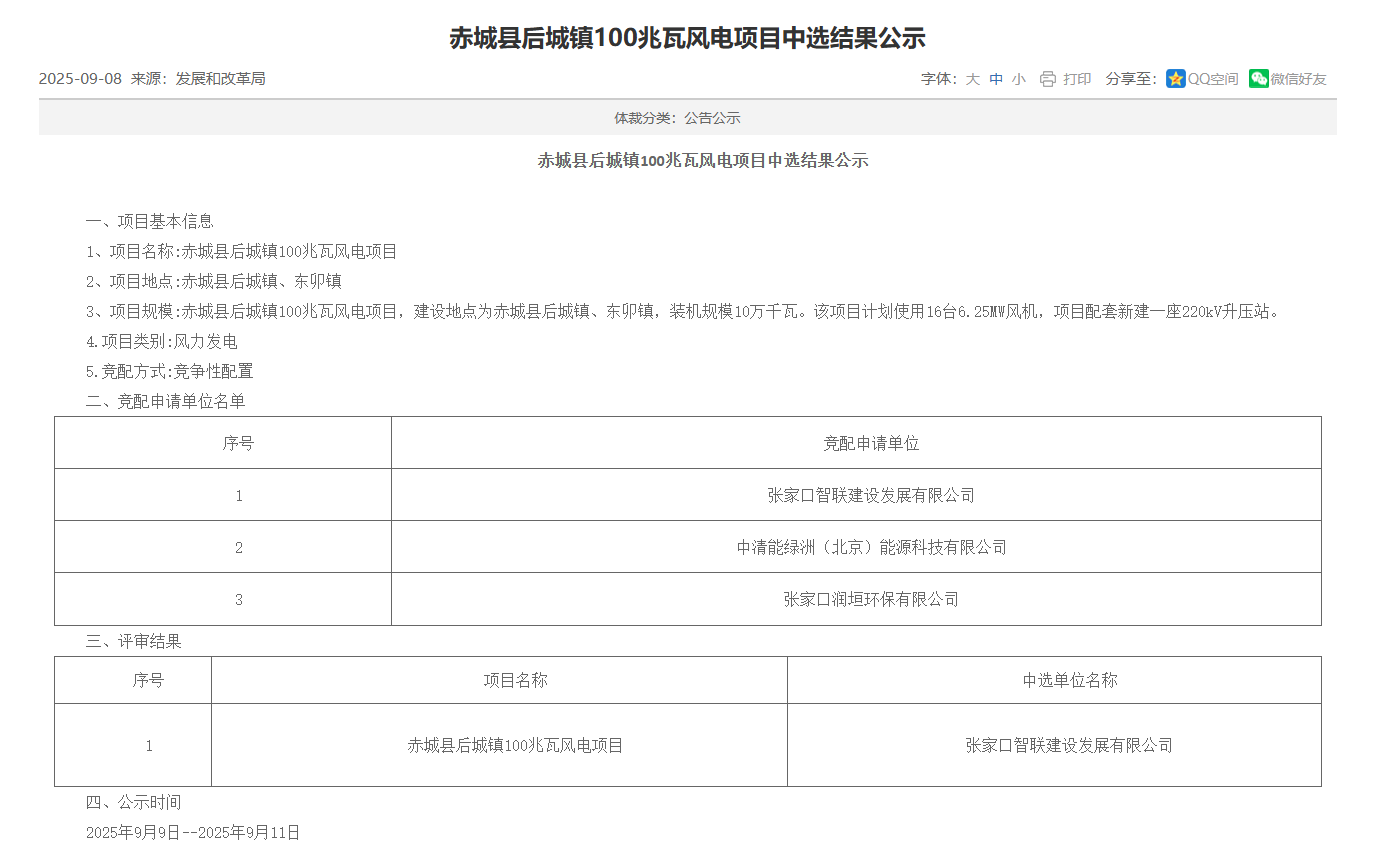The height and width of the screenshot is (850, 1375).
Task: Click winning unit cell 张家口智联建设发展有限公司
Action: tap(1069, 745)
